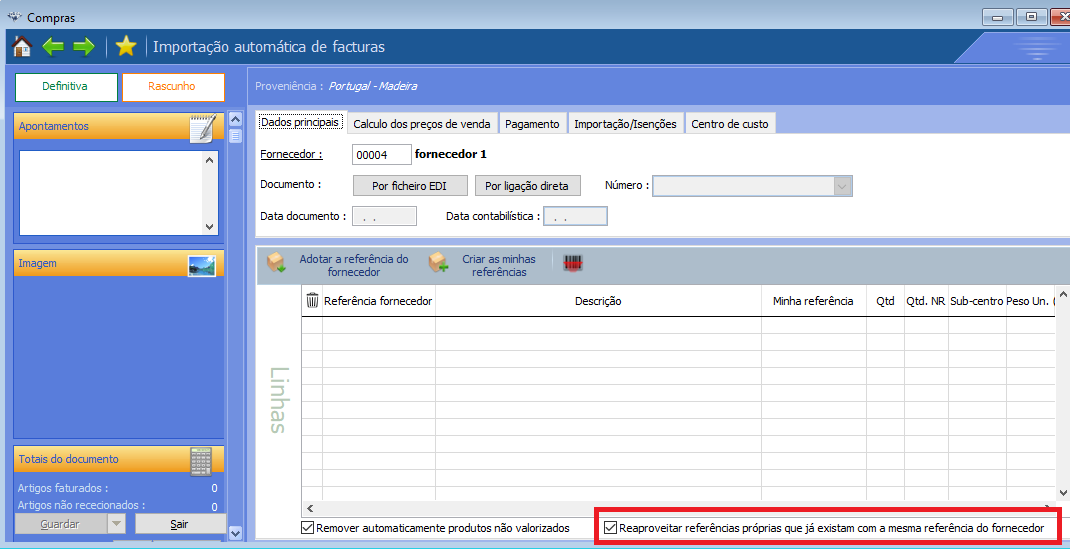The height and width of the screenshot is (549, 1070).
Task: Expand the Número dropdown list
Action: (842, 186)
